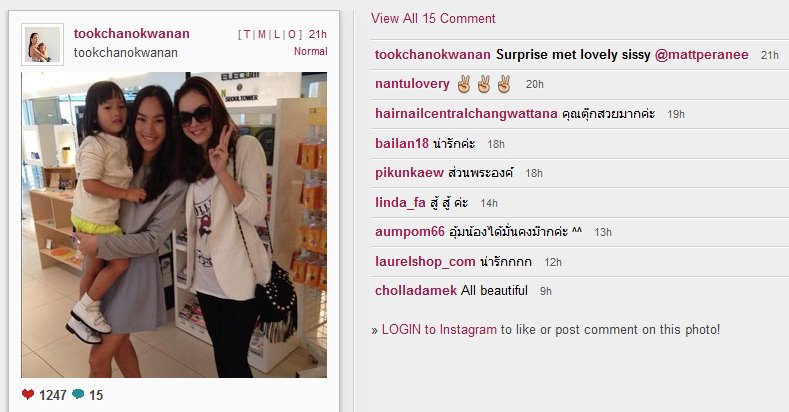789x412 pixels.
Task: Select the Normal filter label
Action: pyautogui.click(x=310, y=51)
